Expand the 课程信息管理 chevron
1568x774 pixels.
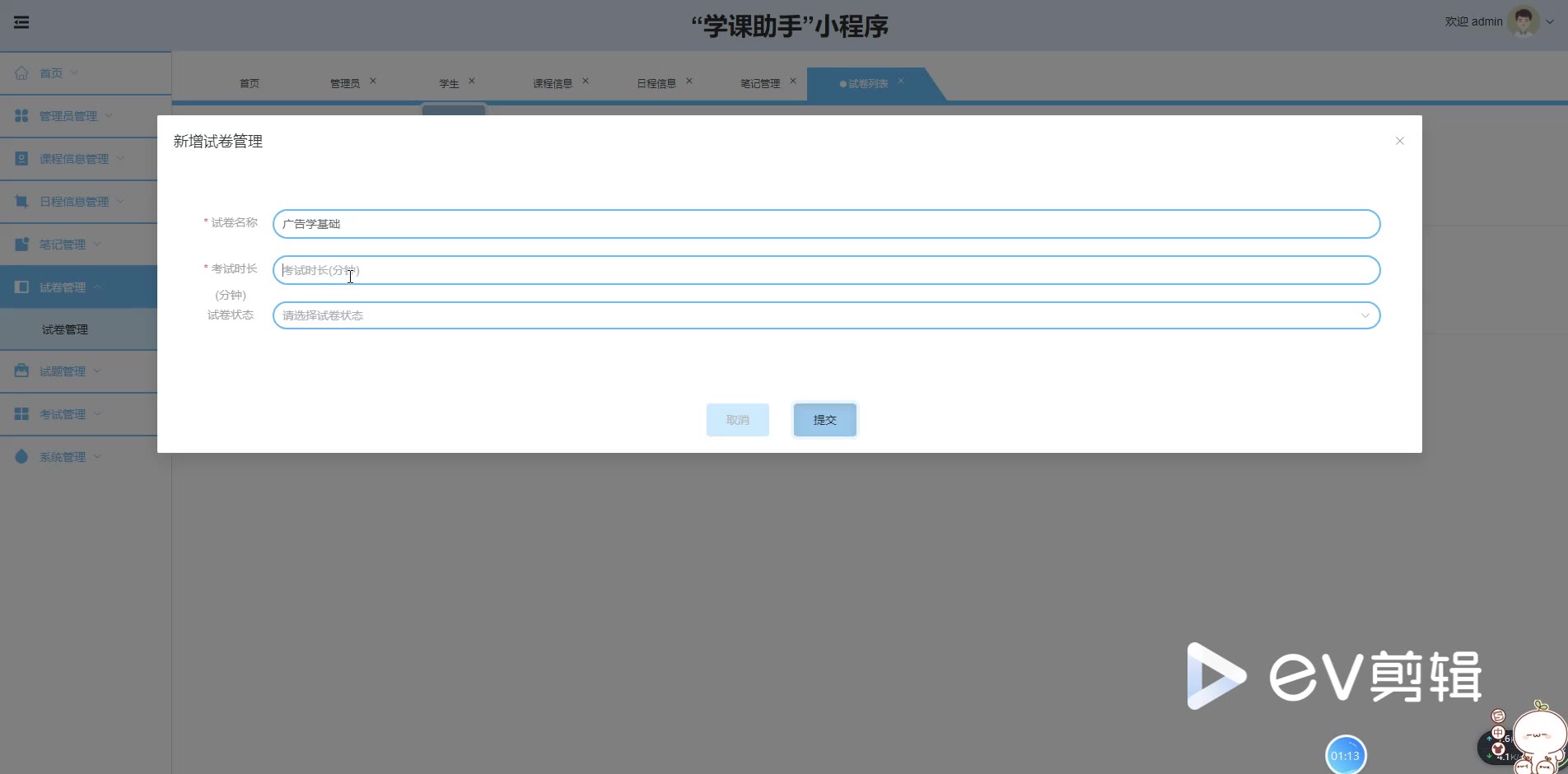tap(120, 158)
